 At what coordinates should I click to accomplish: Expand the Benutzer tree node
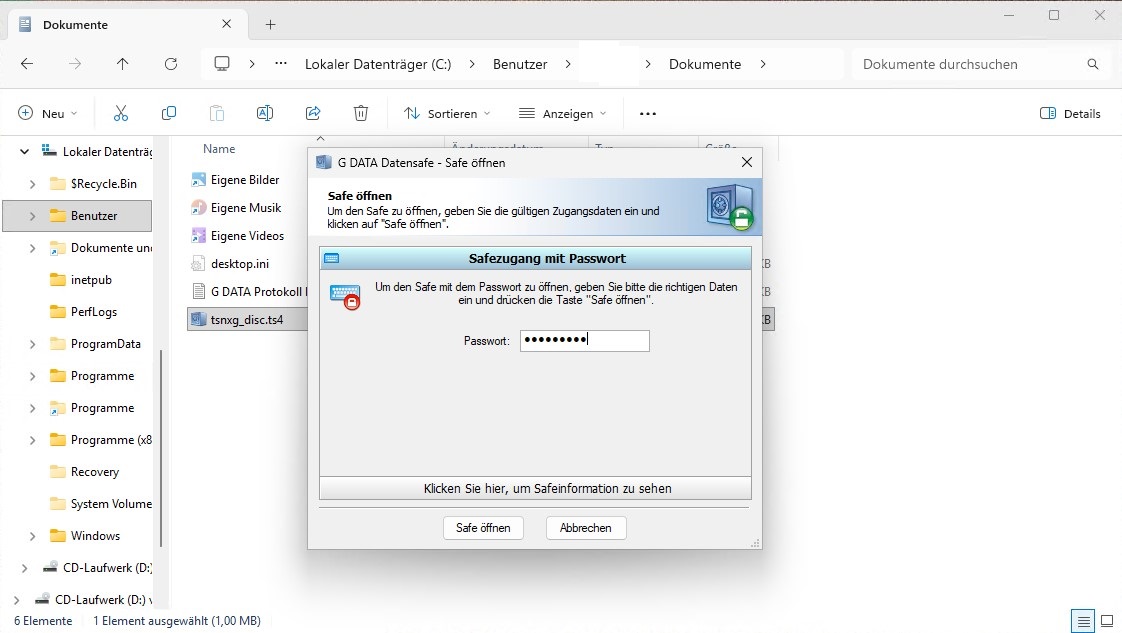coord(32,216)
